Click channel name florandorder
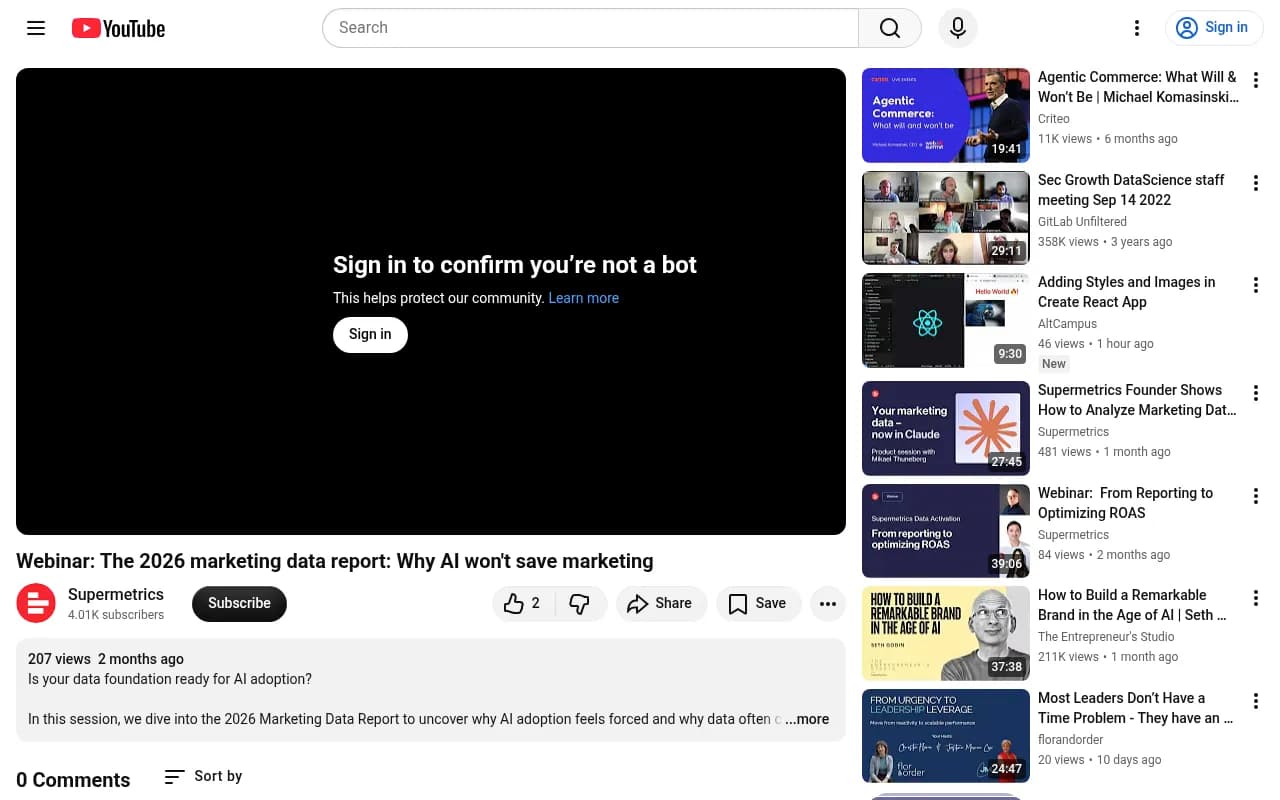Screen dimensions: 1280x800 pyautogui.click(x=1071, y=740)
